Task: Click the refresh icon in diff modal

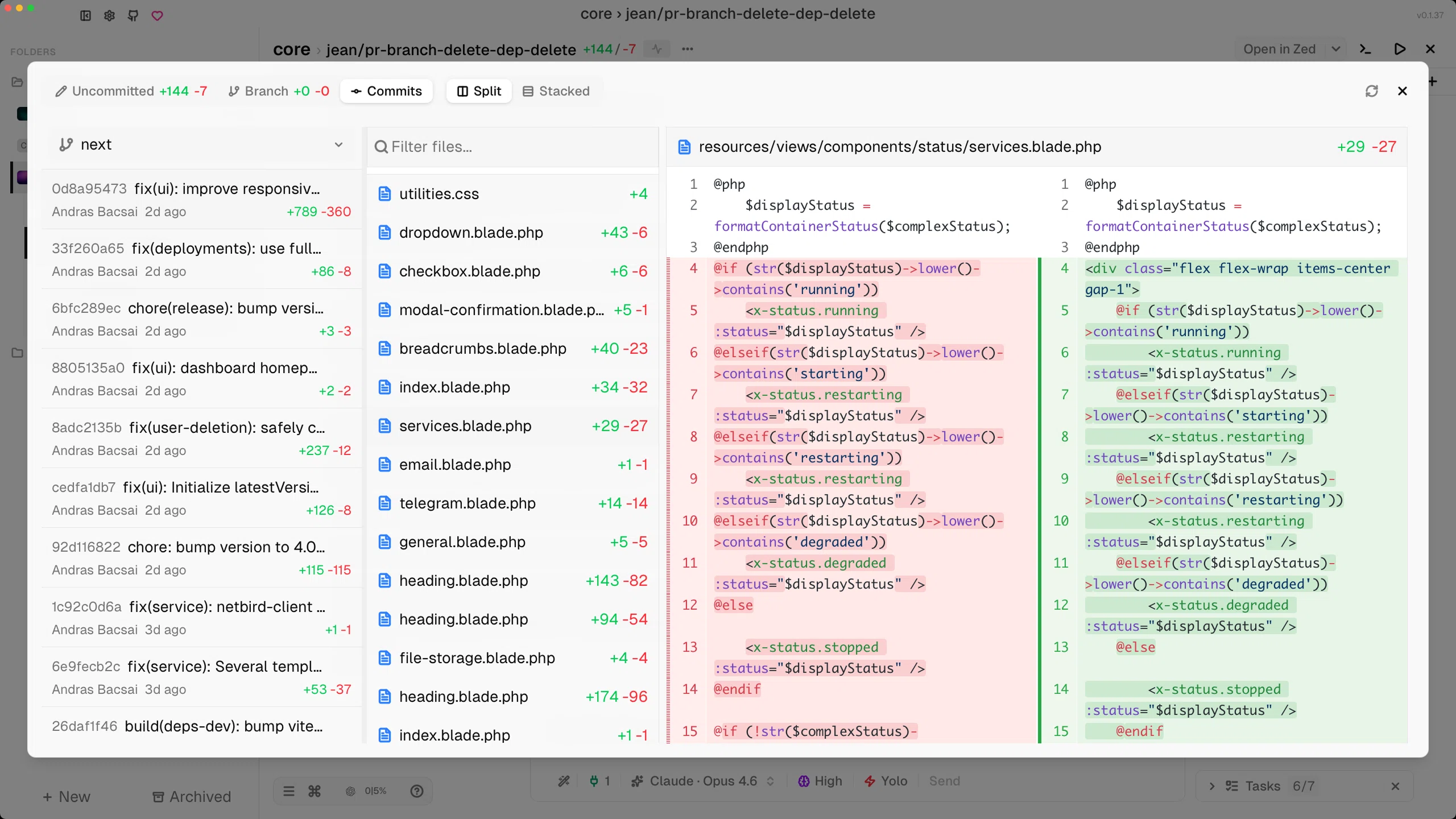Action: pyautogui.click(x=1371, y=91)
